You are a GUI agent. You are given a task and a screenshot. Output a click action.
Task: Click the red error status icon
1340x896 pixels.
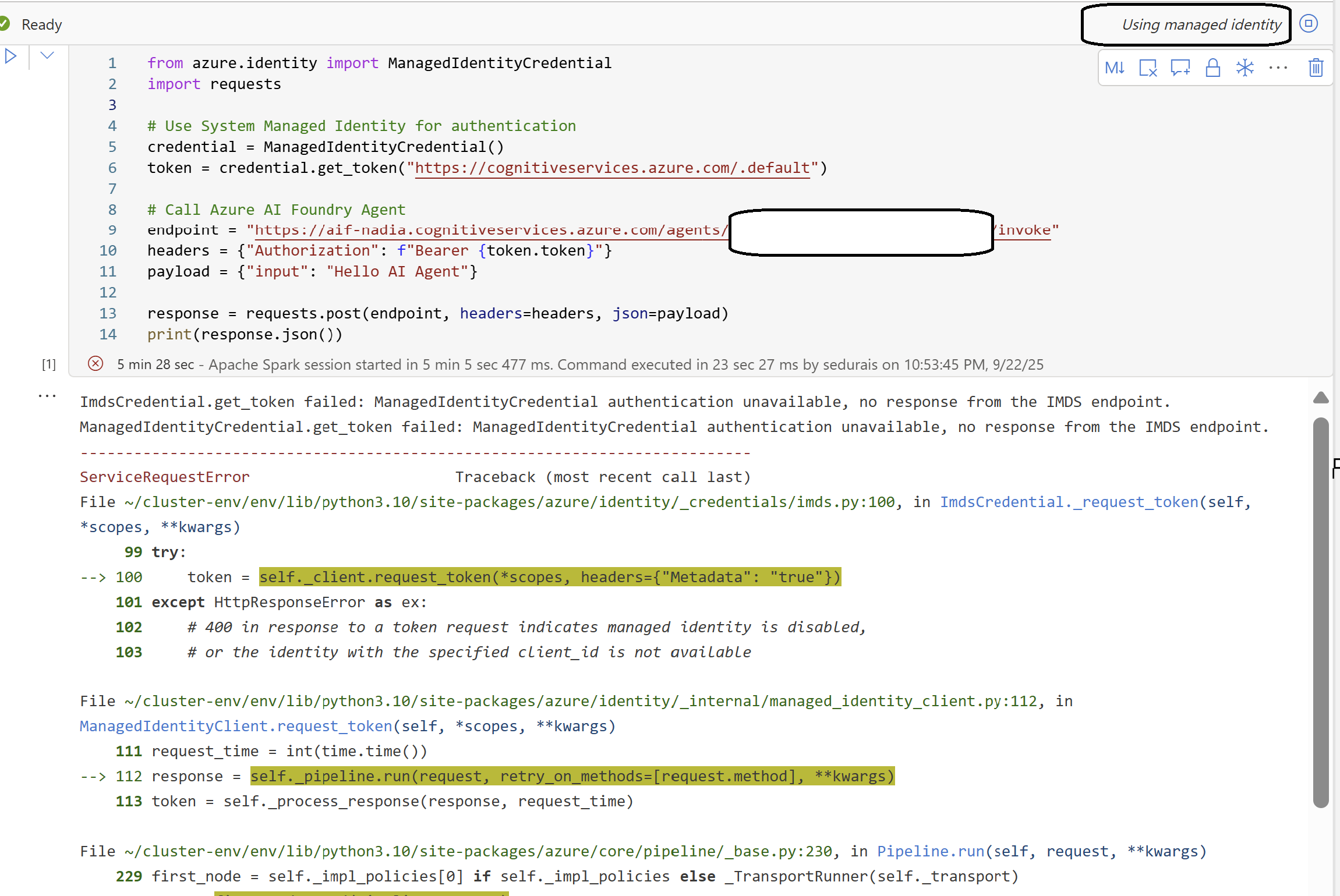click(96, 364)
